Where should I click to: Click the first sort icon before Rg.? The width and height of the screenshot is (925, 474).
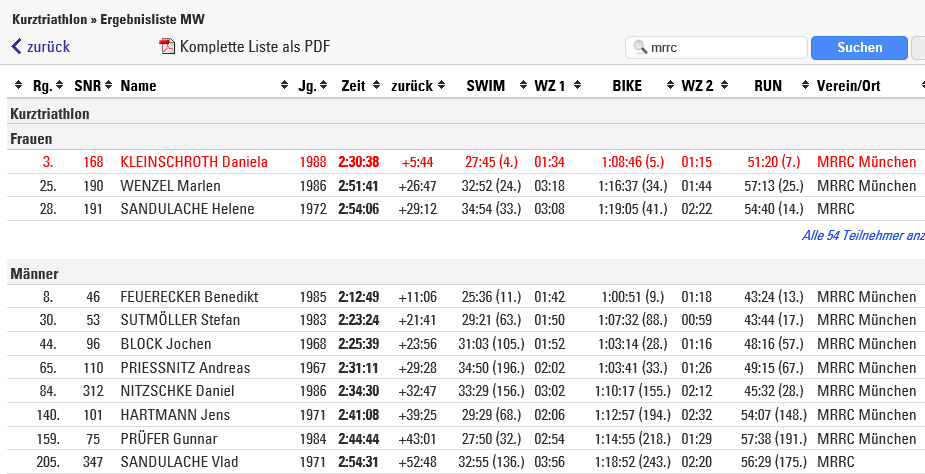click(19, 86)
